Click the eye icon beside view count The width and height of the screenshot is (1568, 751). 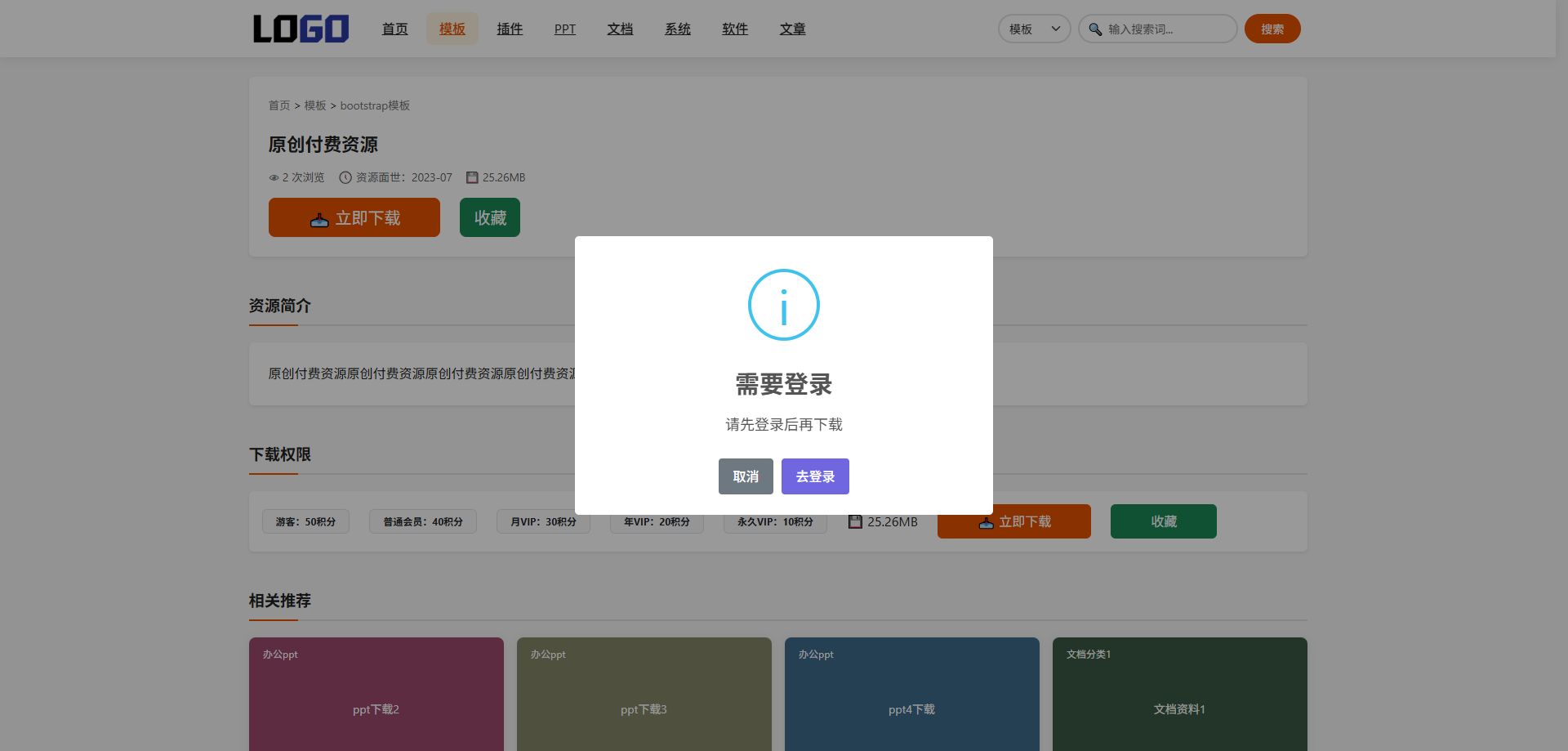[x=274, y=177]
